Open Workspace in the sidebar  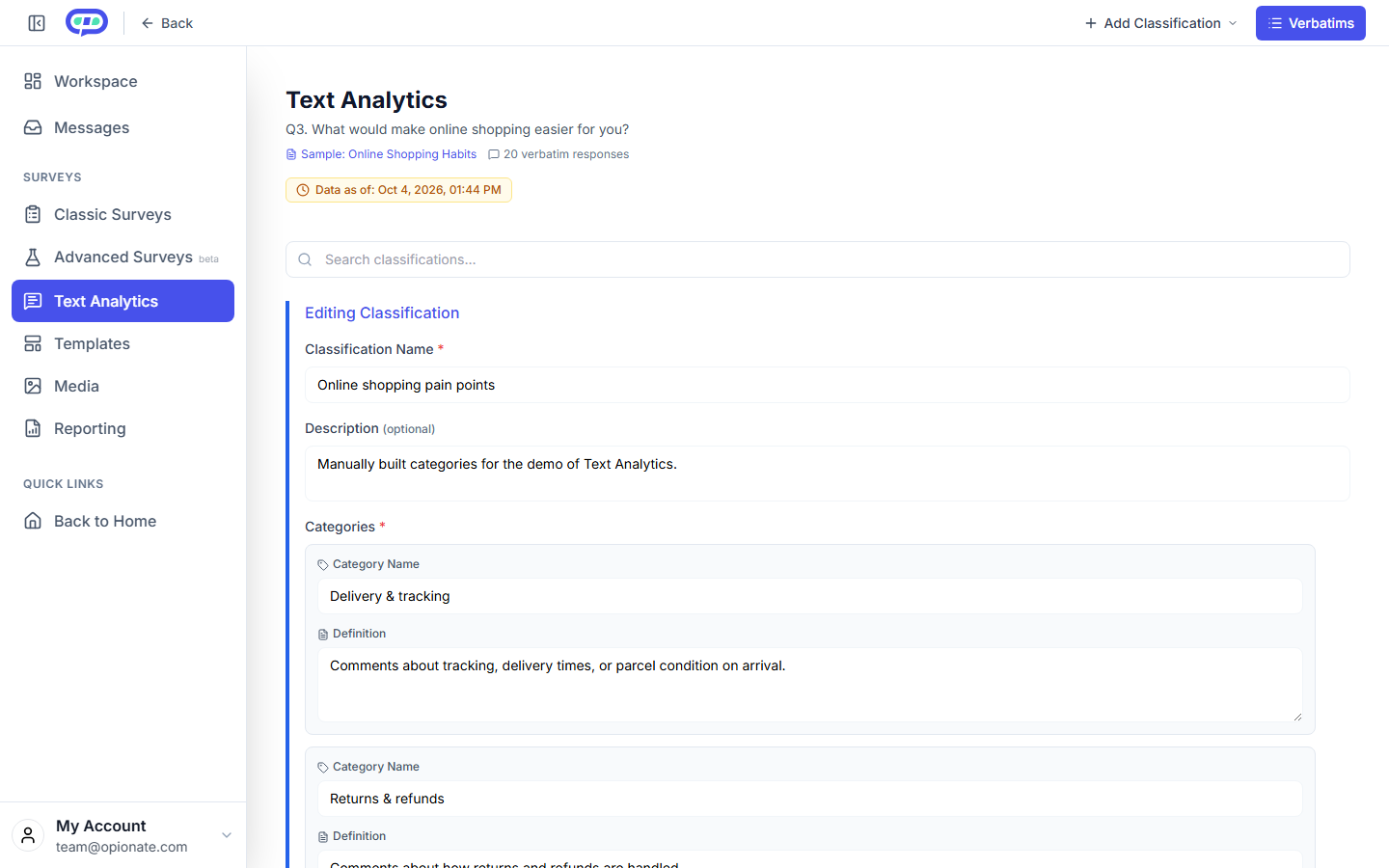click(x=123, y=81)
